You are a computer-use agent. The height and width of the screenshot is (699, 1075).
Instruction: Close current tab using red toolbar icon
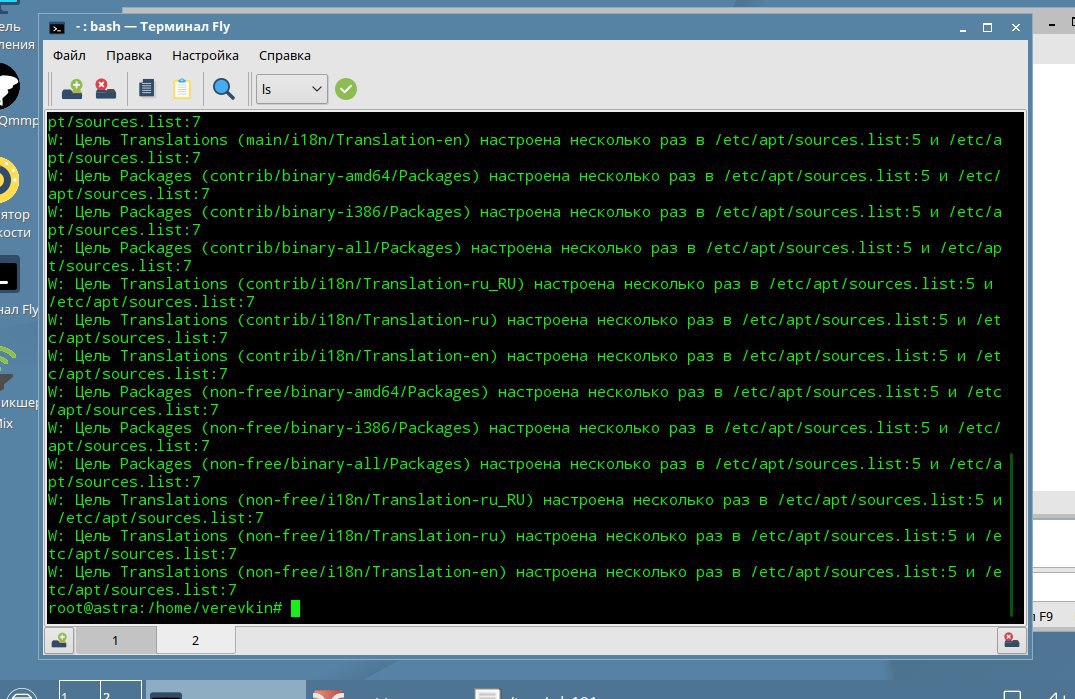click(106, 89)
